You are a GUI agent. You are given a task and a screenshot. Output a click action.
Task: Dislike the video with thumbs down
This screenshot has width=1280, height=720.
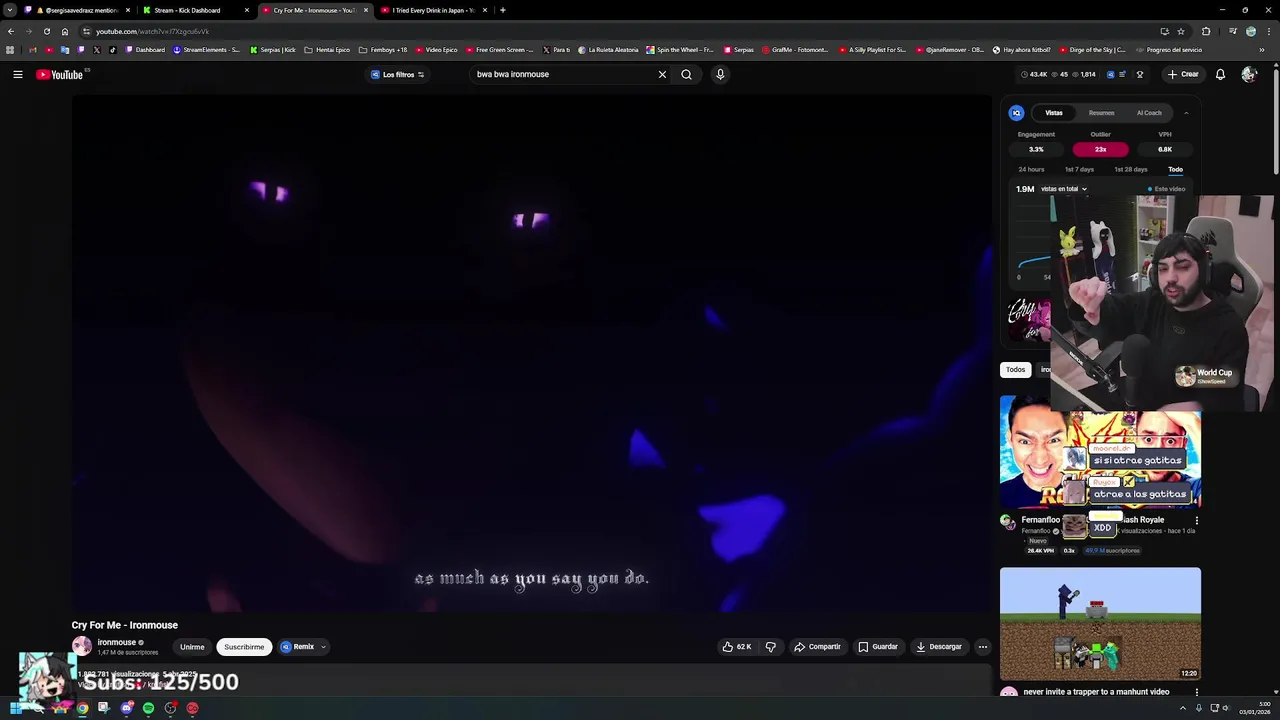(x=770, y=647)
